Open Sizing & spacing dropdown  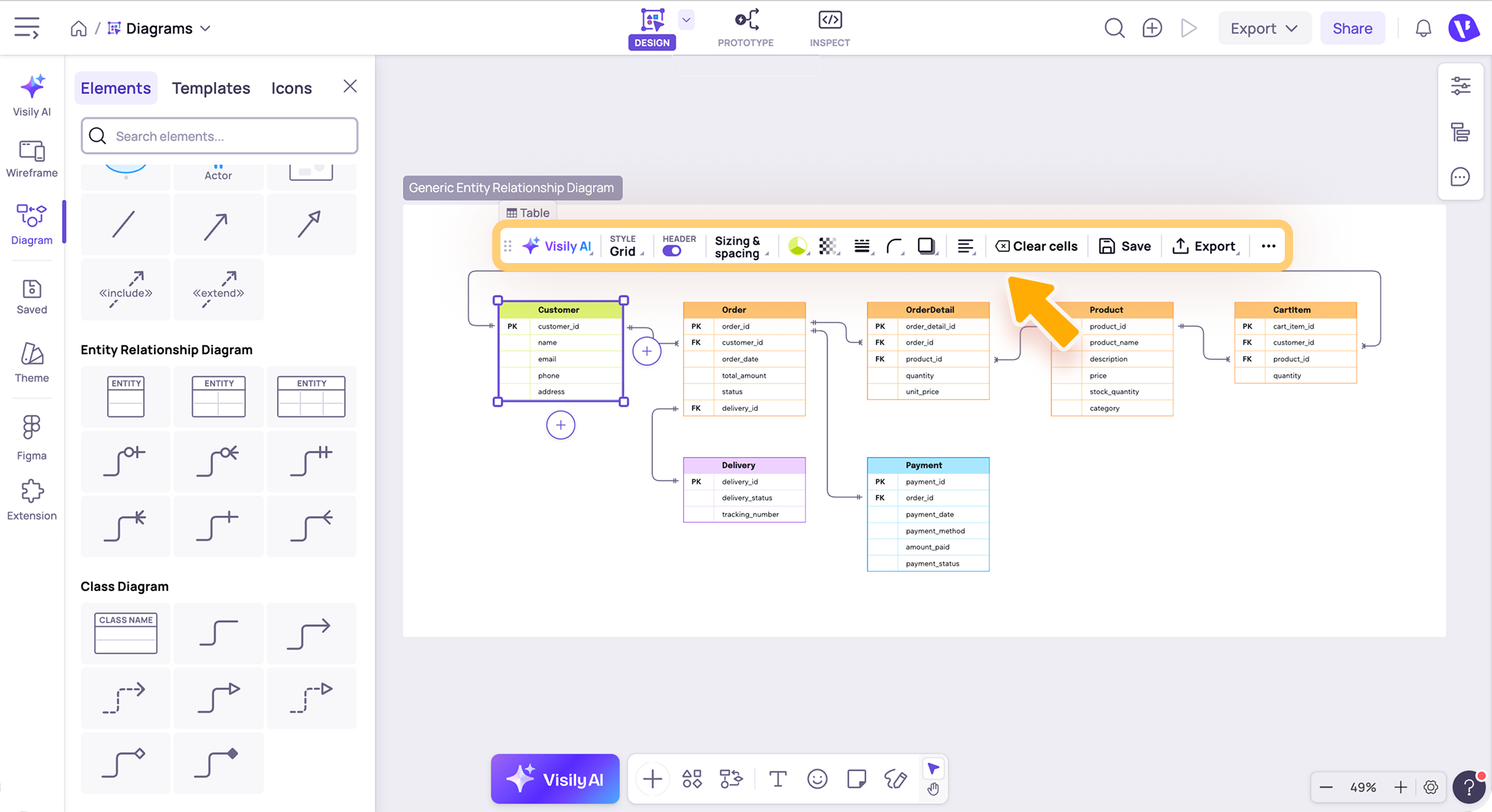pos(742,246)
